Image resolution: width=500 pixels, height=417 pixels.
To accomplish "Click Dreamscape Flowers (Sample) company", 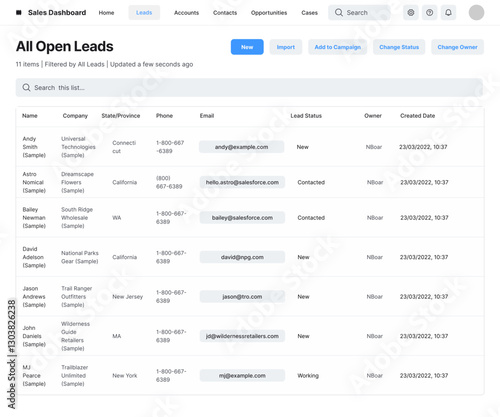I will 77,182.
